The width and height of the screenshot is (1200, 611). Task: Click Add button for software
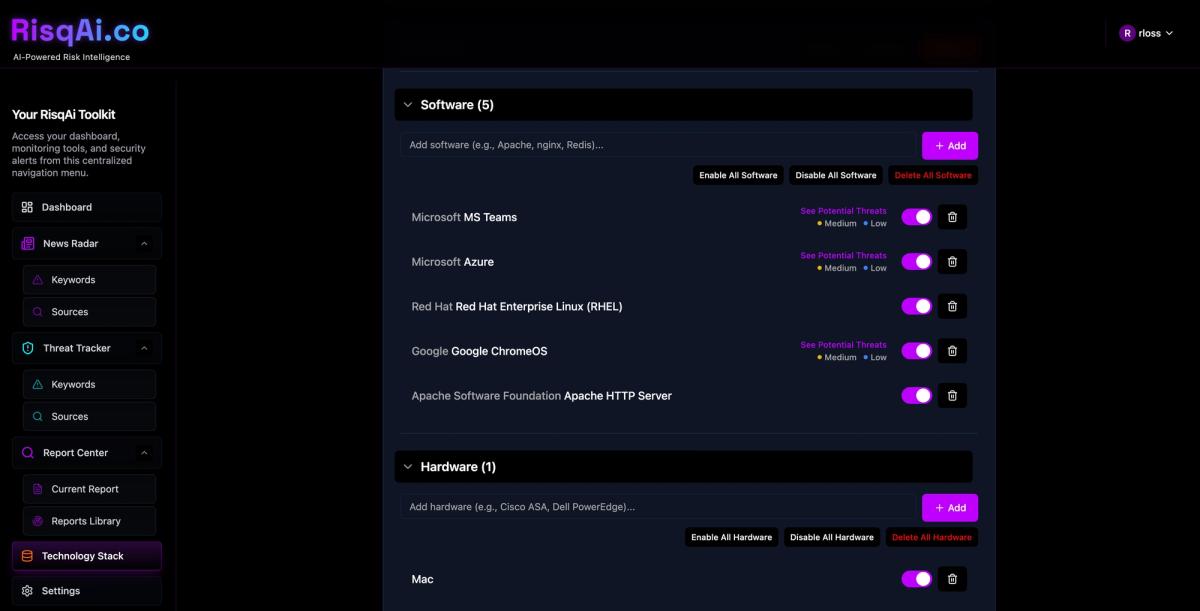tap(950, 145)
